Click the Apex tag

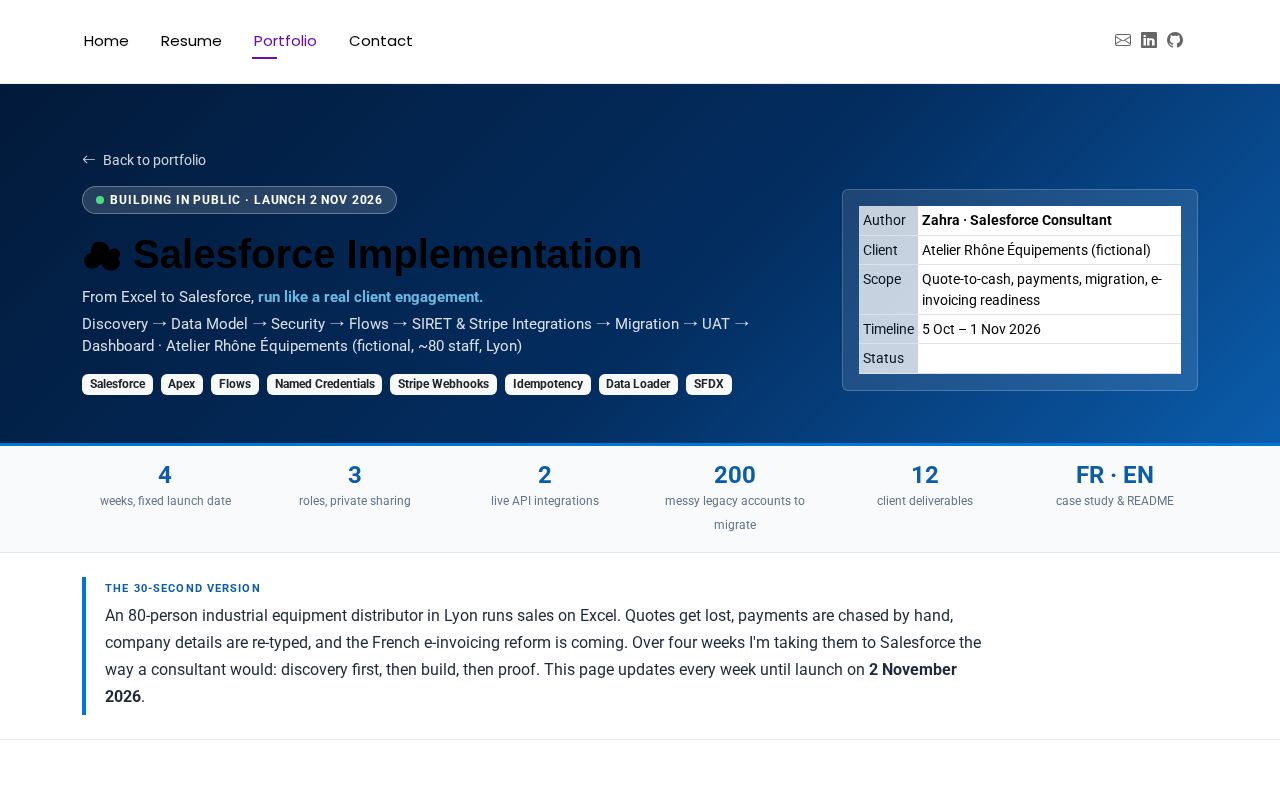coord(182,384)
